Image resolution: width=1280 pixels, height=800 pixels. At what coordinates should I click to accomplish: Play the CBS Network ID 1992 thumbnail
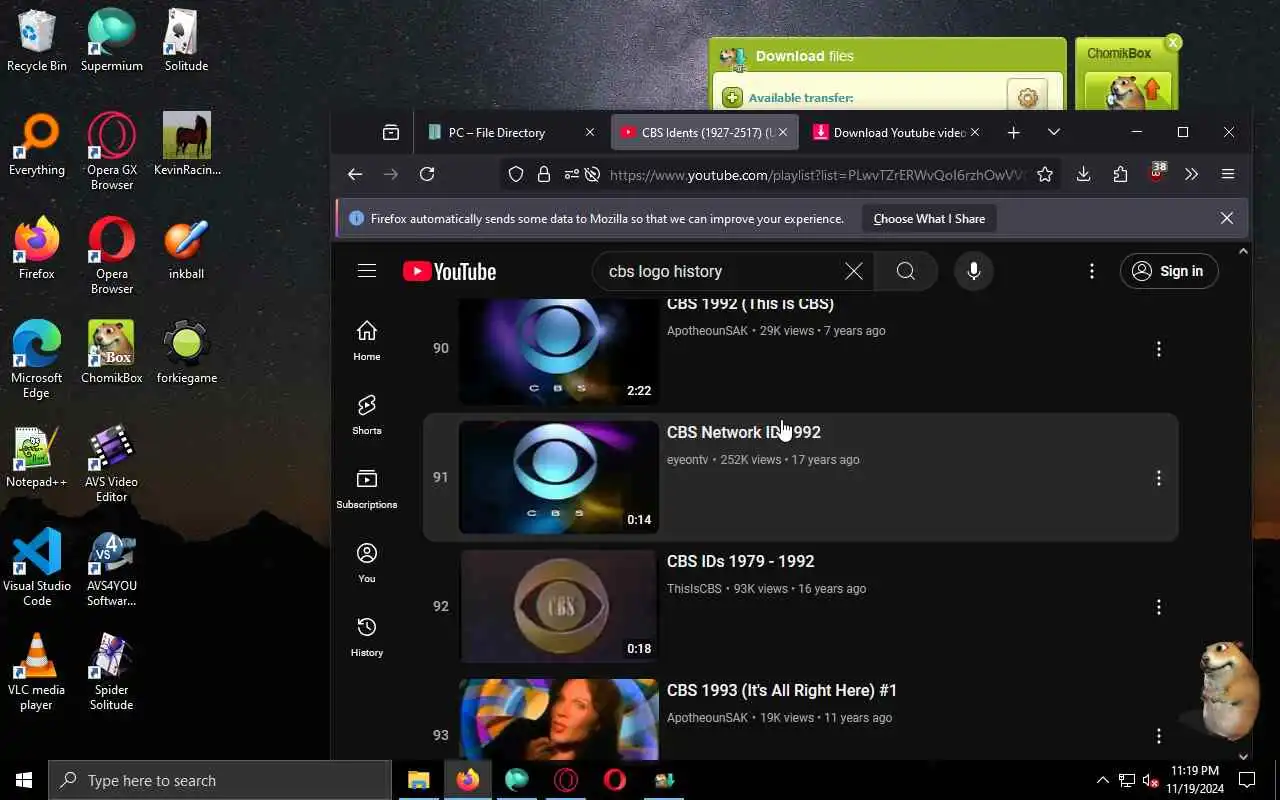(559, 477)
